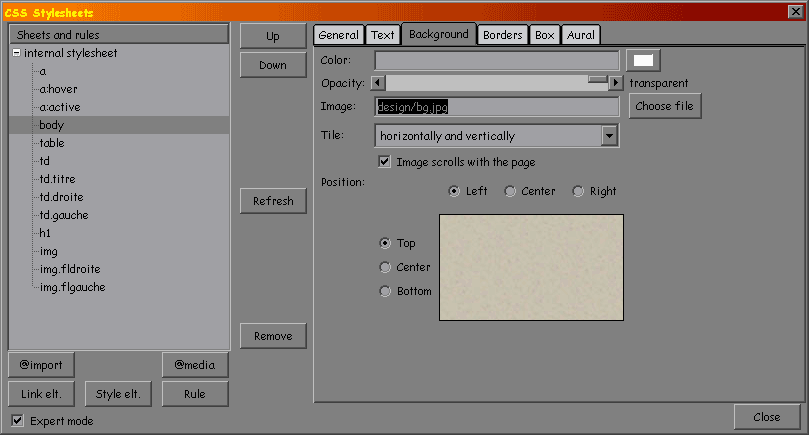This screenshot has width=809, height=435.
Task: Switch to the General tab
Action: point(338,35)
